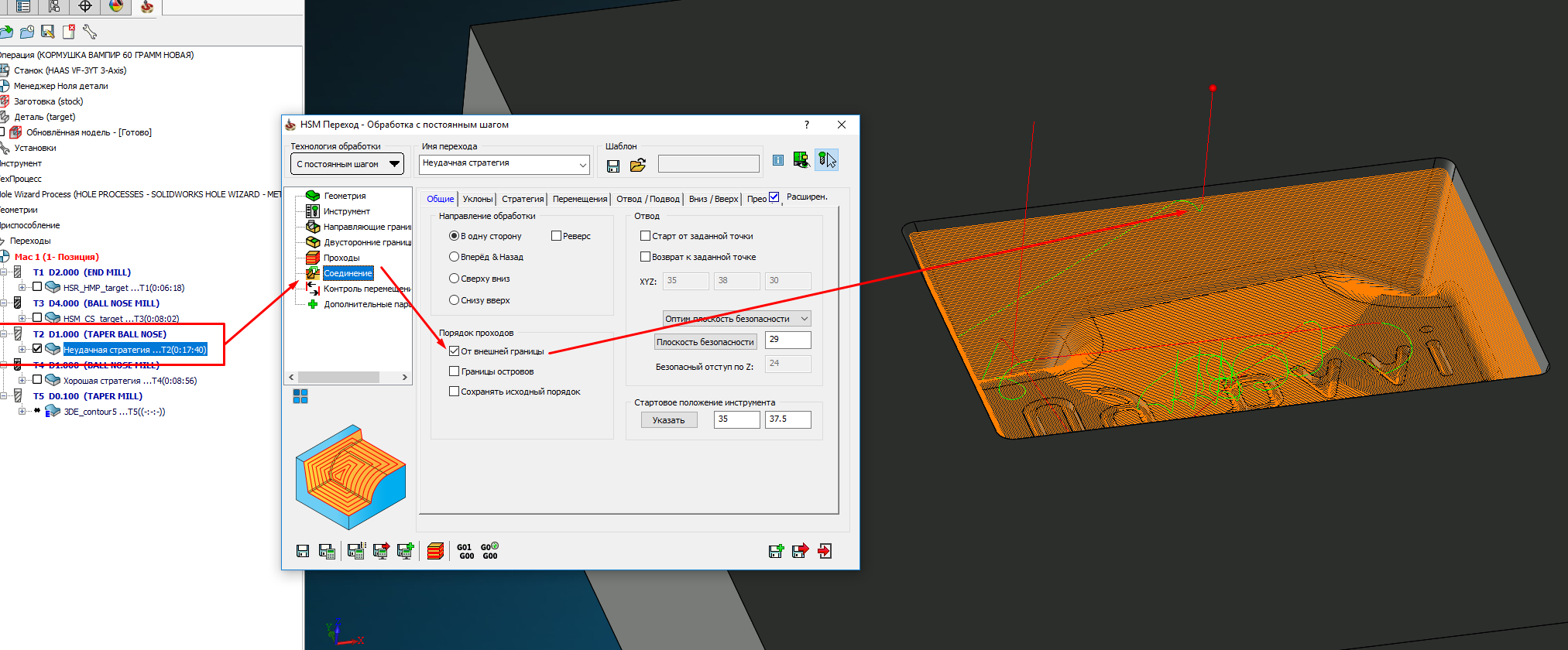Image resolution: width=1568 pixels, height=650 pixels.
Task: Click the start position field showing 37.5
Action: (788, 419)
